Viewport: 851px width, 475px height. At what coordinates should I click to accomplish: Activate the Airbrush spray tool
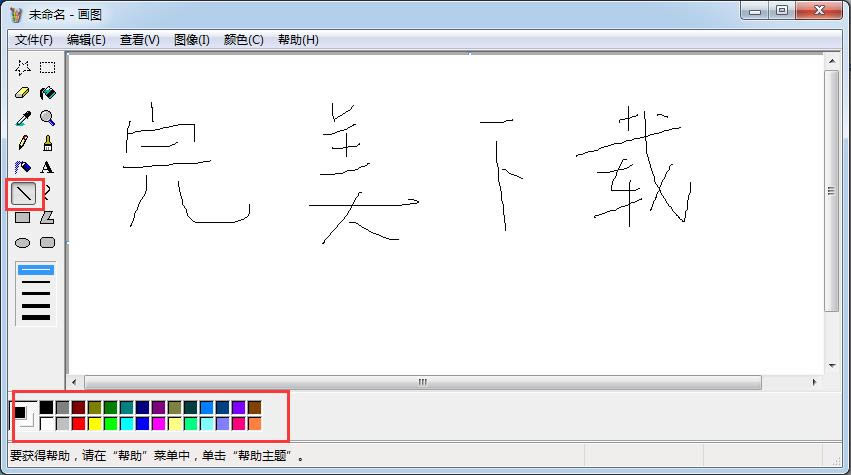tap(23, 168)
